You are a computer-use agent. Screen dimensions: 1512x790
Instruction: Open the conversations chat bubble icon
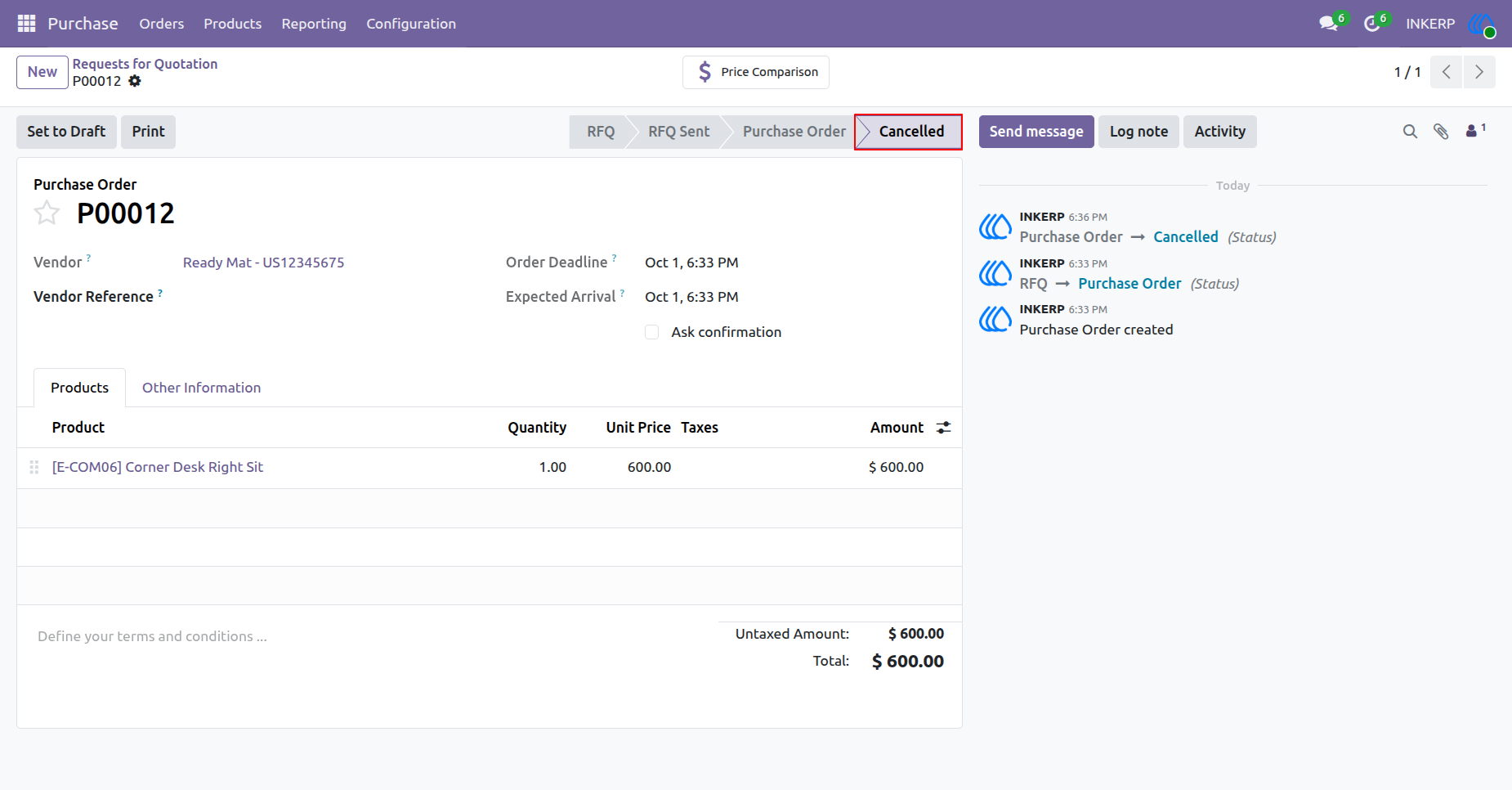(1329, 24)
